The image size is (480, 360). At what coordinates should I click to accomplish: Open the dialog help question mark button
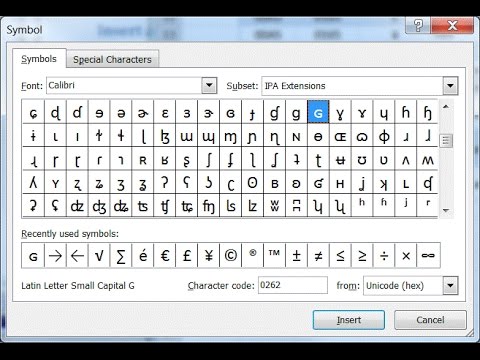coord(418,25)
